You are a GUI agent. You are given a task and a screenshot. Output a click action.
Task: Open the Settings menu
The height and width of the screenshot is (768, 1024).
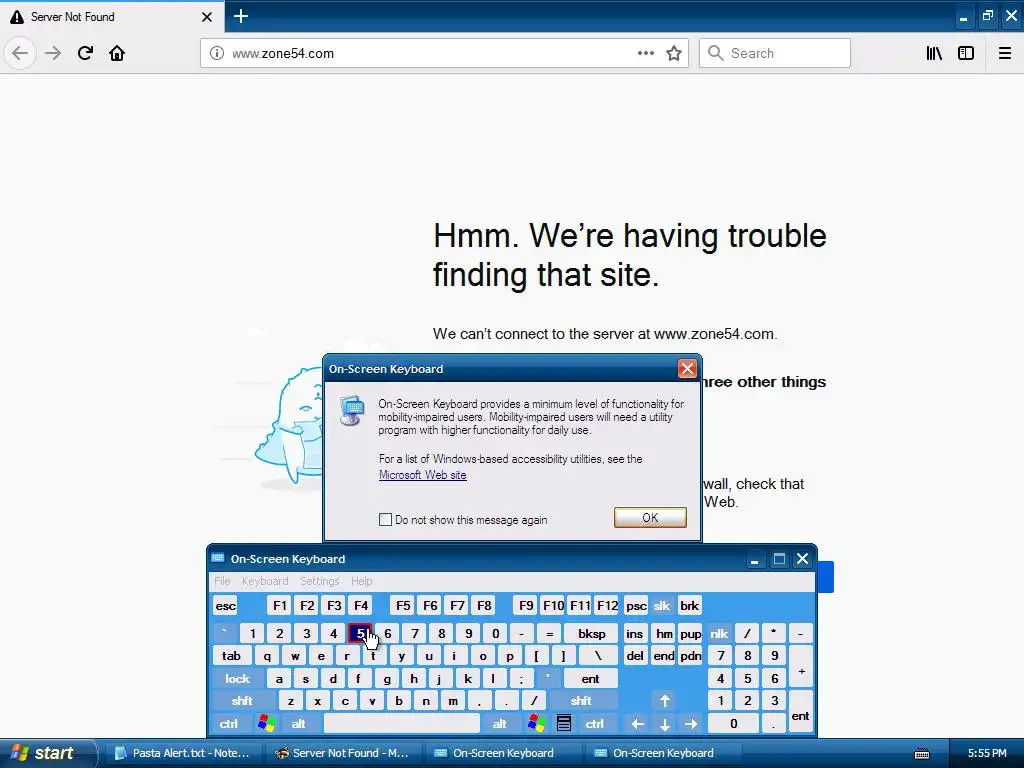click(319, 581)
